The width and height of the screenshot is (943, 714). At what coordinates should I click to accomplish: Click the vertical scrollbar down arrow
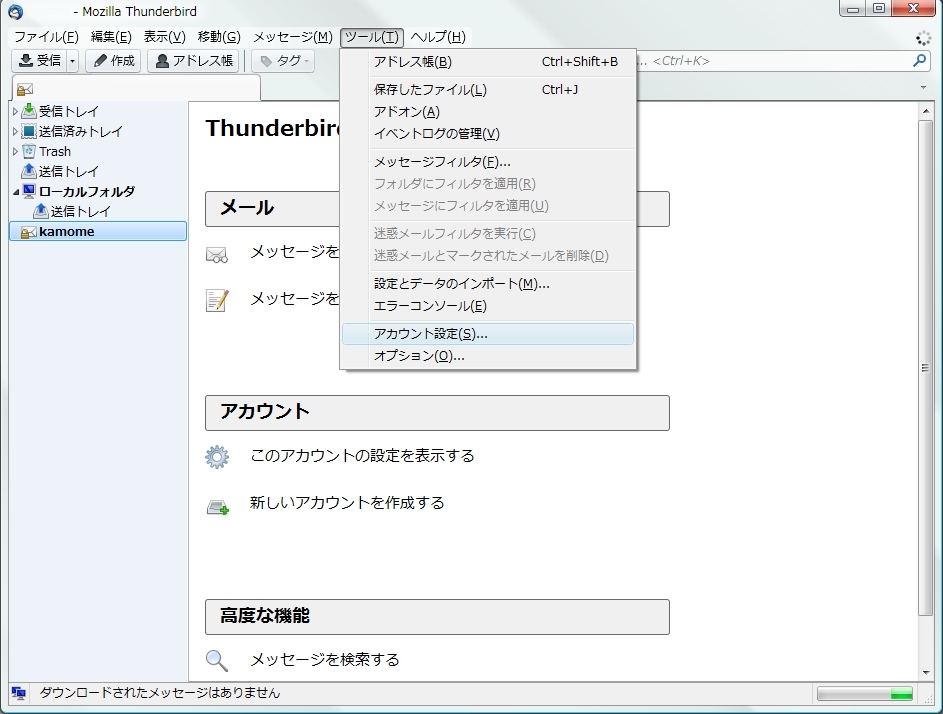point(925,672)
